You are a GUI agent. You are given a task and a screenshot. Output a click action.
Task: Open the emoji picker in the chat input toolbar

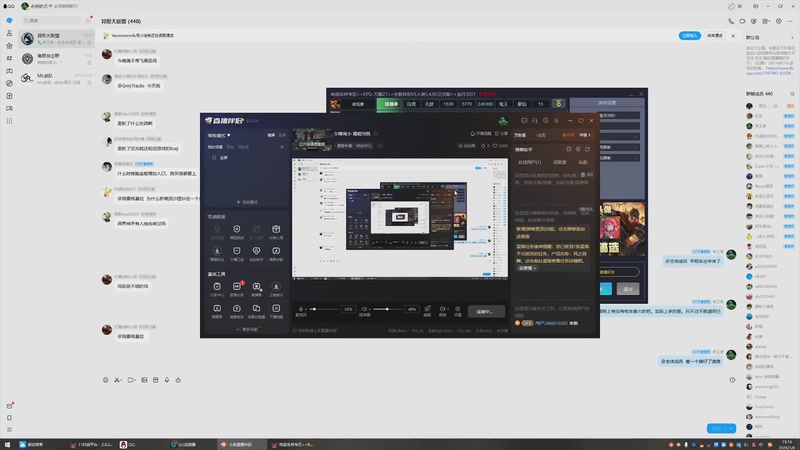click(106, 380)
